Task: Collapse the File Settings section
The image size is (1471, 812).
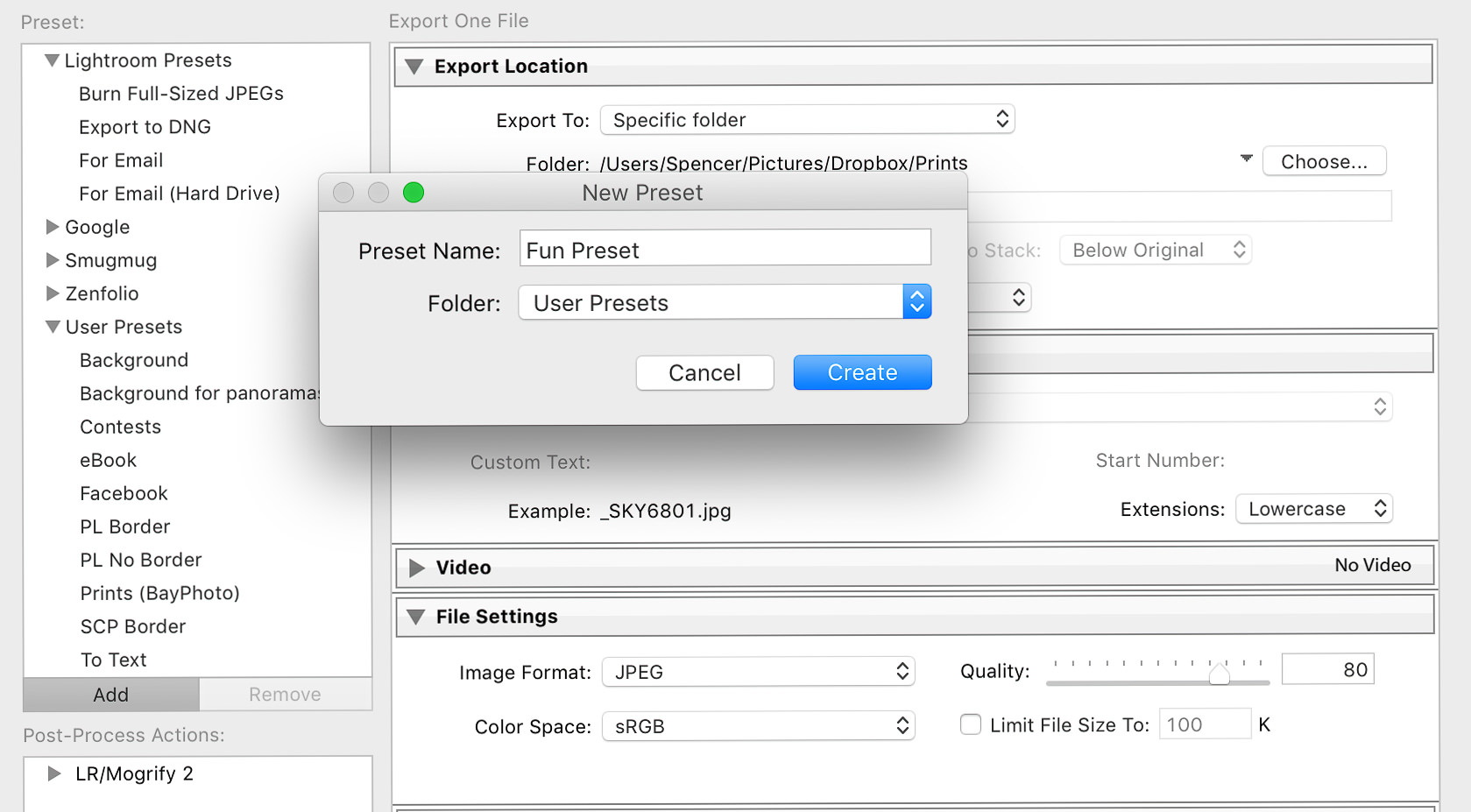Action: [416, 617]
